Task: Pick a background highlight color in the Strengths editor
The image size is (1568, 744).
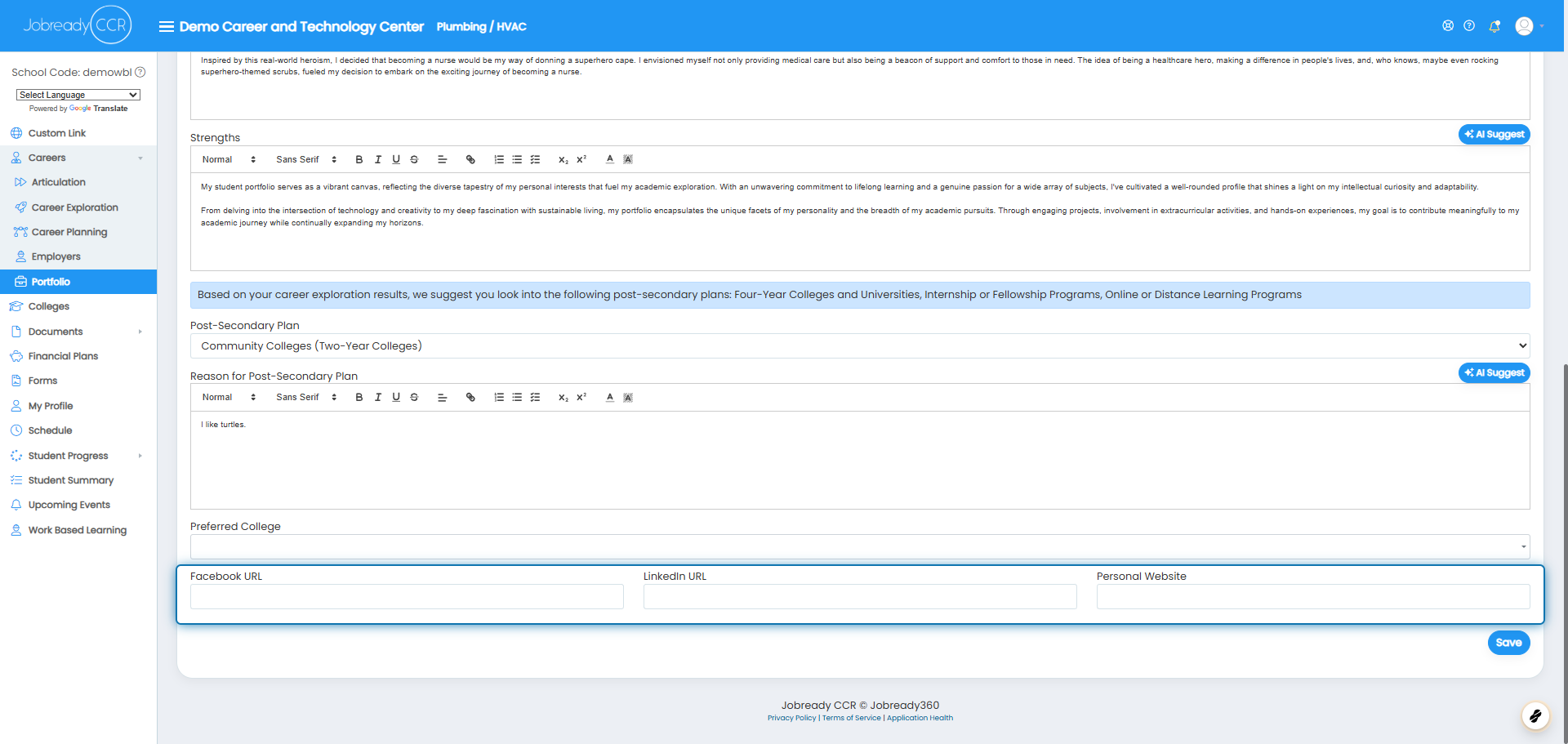Action: click(x=628, y=159)
